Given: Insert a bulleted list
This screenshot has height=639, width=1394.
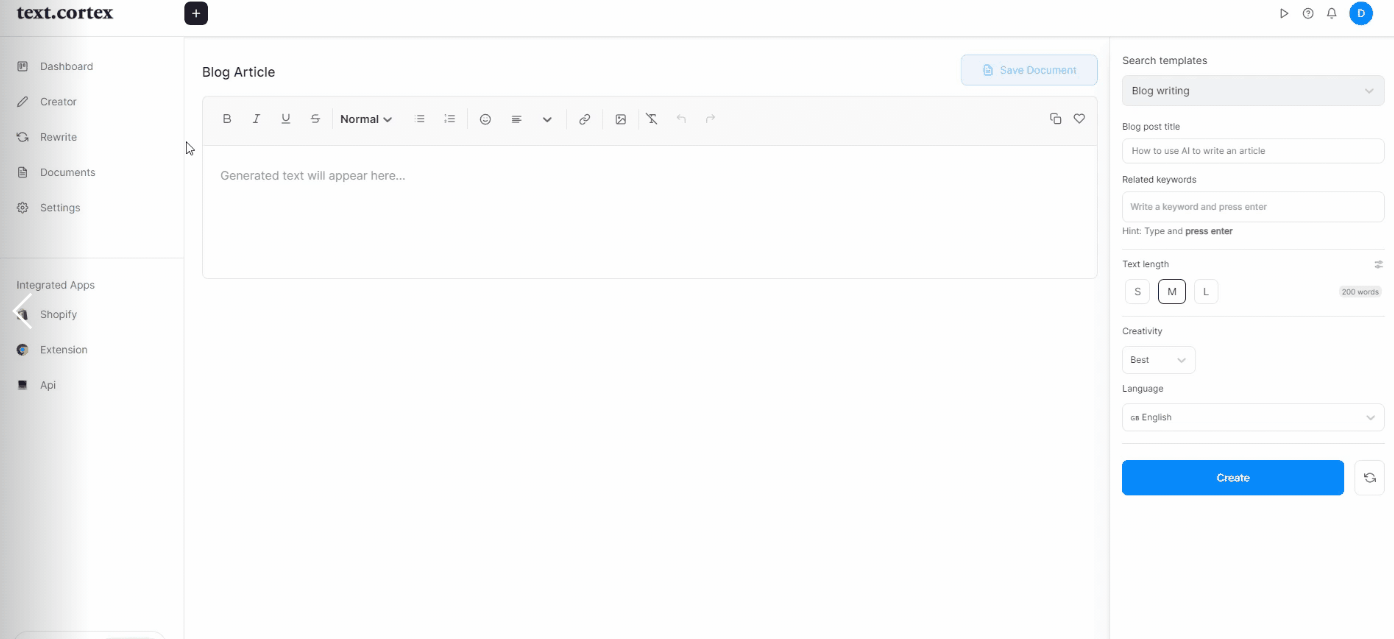Looking at the screenshot, I should [420, 119].
